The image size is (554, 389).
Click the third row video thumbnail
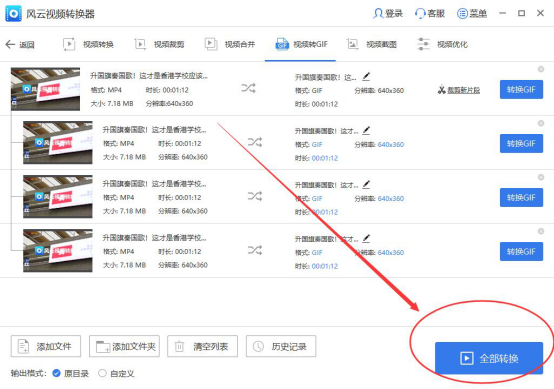[58, 196]
